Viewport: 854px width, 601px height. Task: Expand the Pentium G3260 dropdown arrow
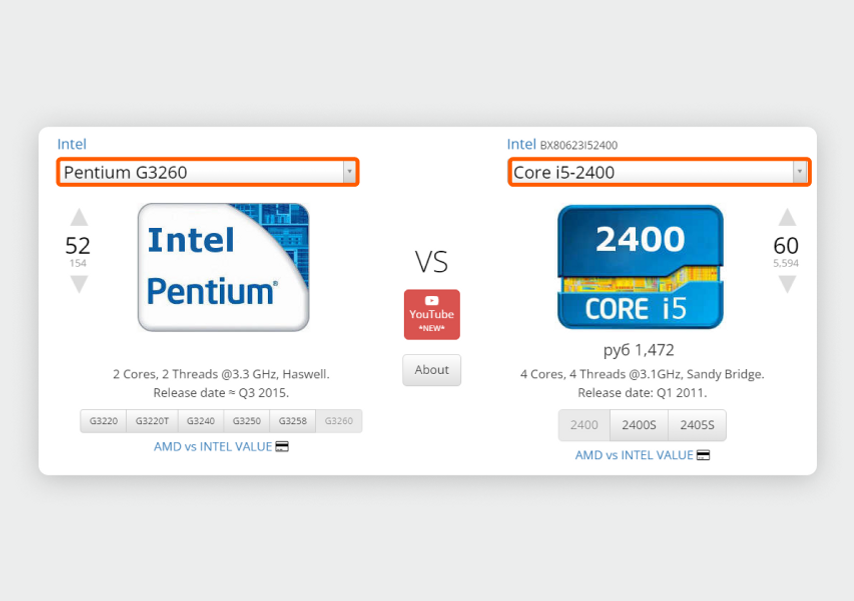tap(350, 172)
